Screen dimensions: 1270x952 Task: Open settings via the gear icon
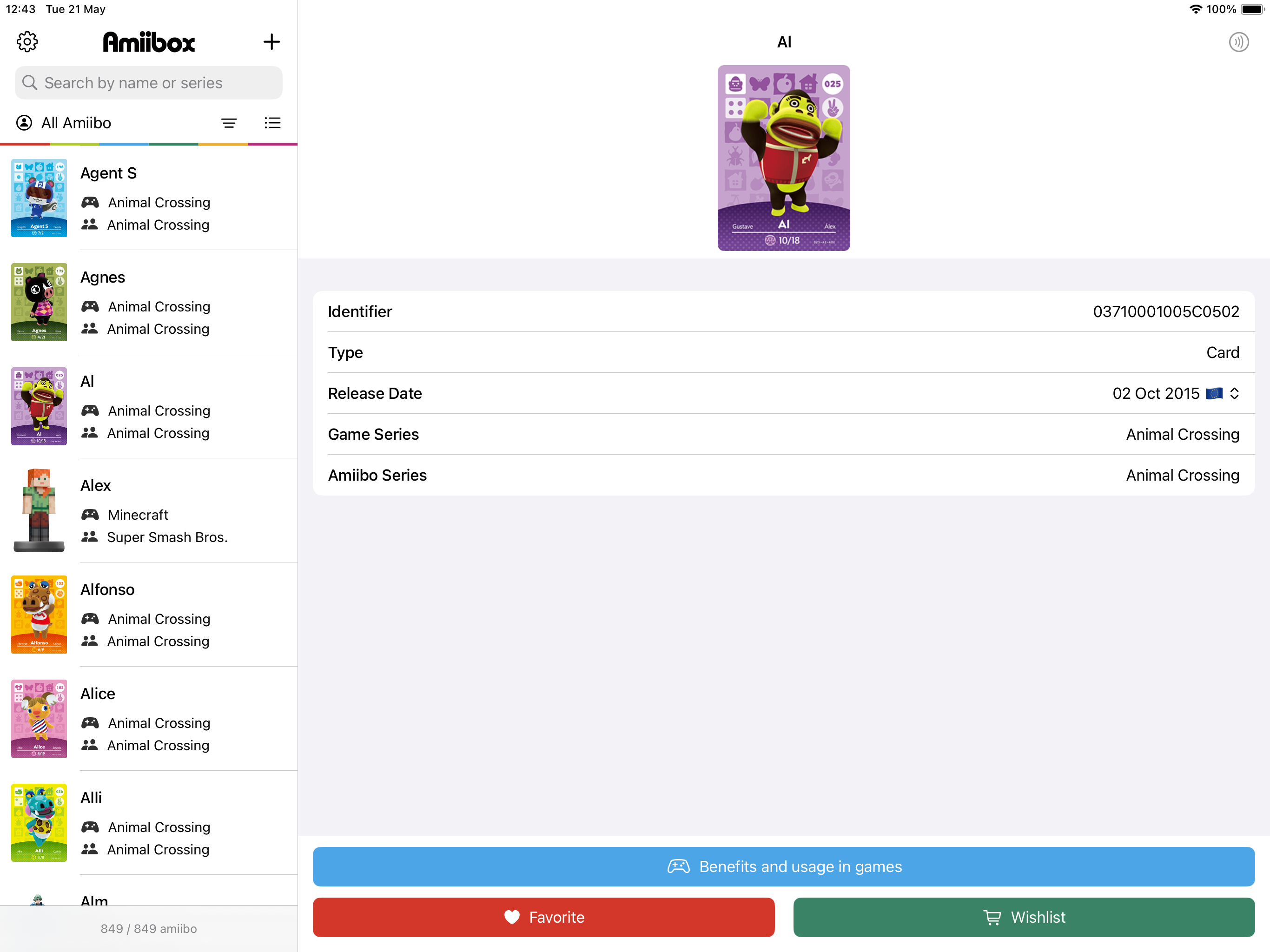click(27, 41)
